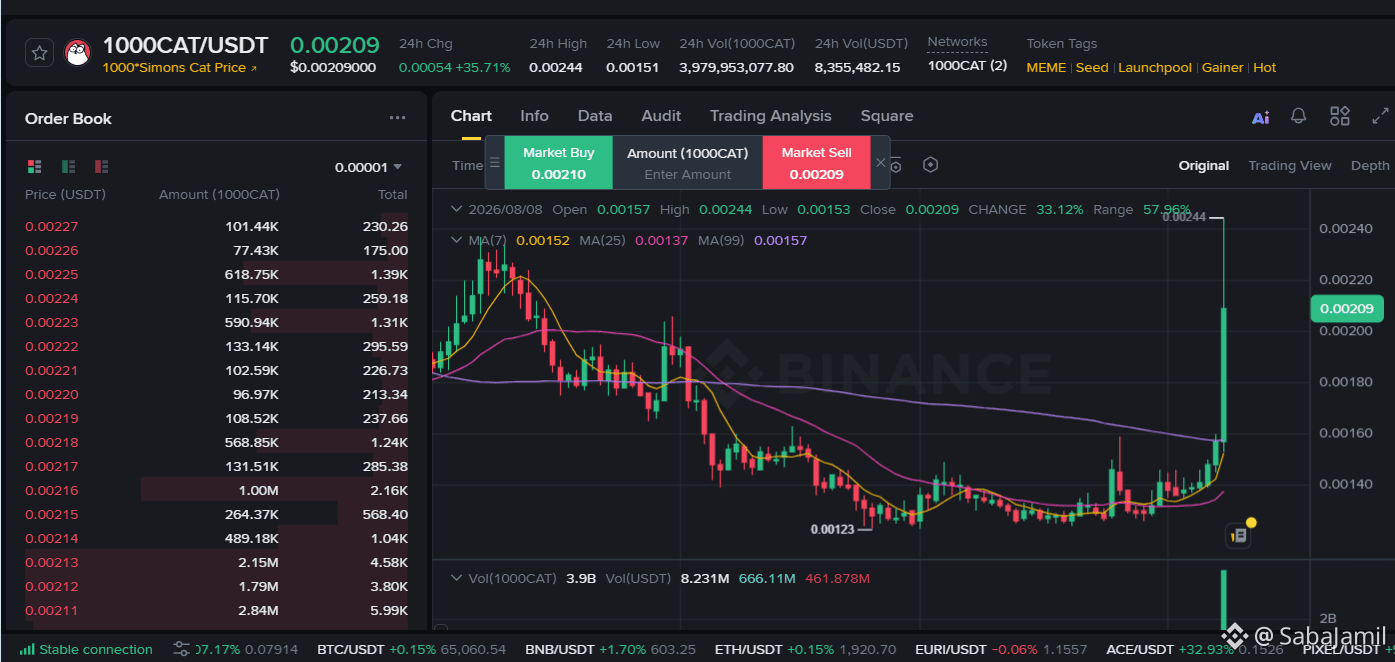Click the Launchpool token tag
Image resolution: width=1395 pixels, height=662 pixels.
1155,68
